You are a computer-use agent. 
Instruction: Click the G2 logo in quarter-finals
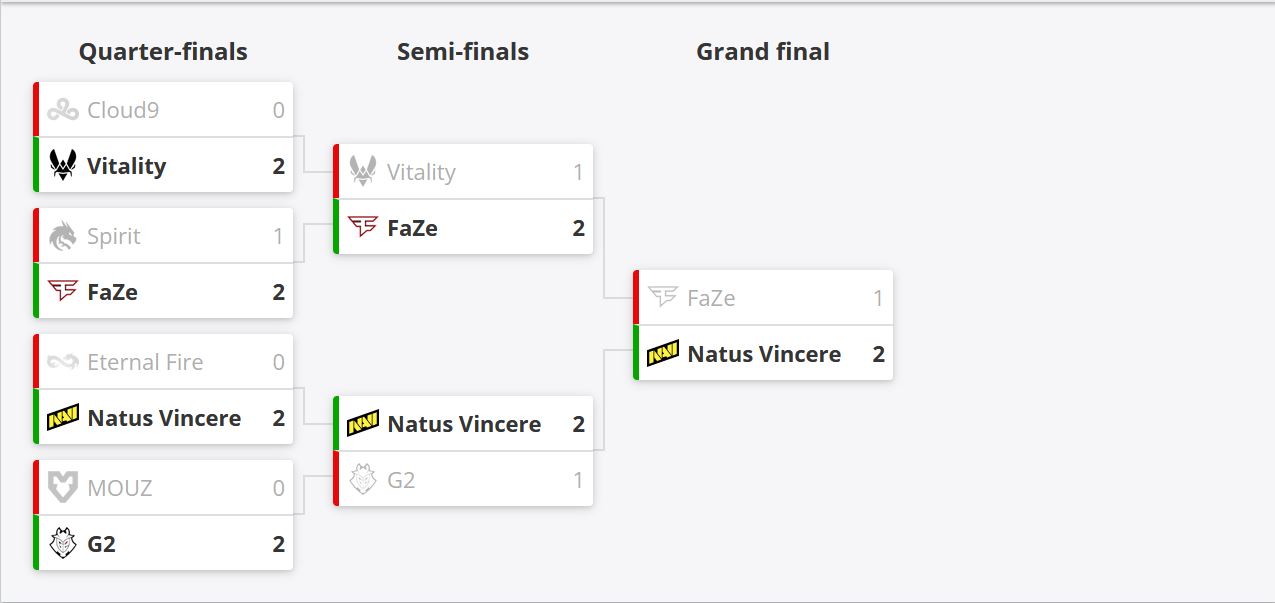tap(63, 544)
